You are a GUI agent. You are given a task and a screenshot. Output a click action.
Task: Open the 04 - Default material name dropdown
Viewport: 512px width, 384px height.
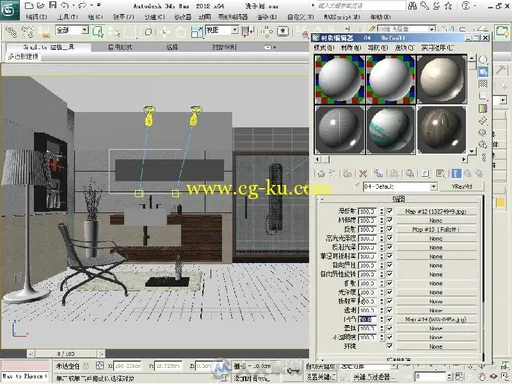coord(433,186)
